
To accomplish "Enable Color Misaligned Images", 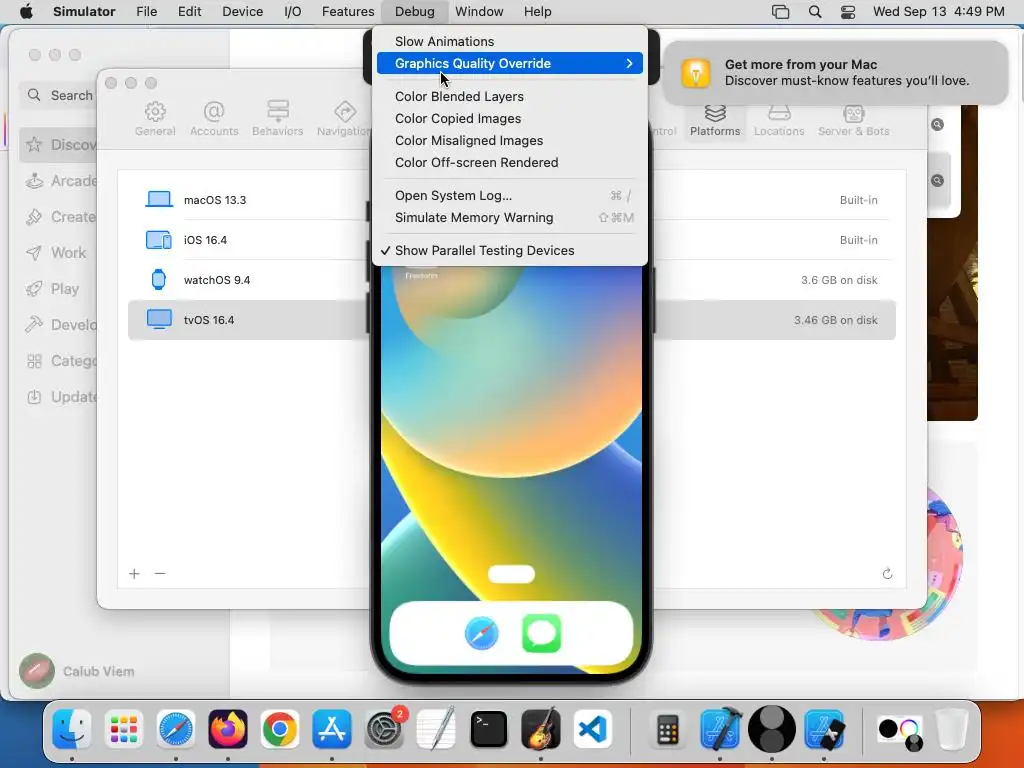I will pos(509,140).
